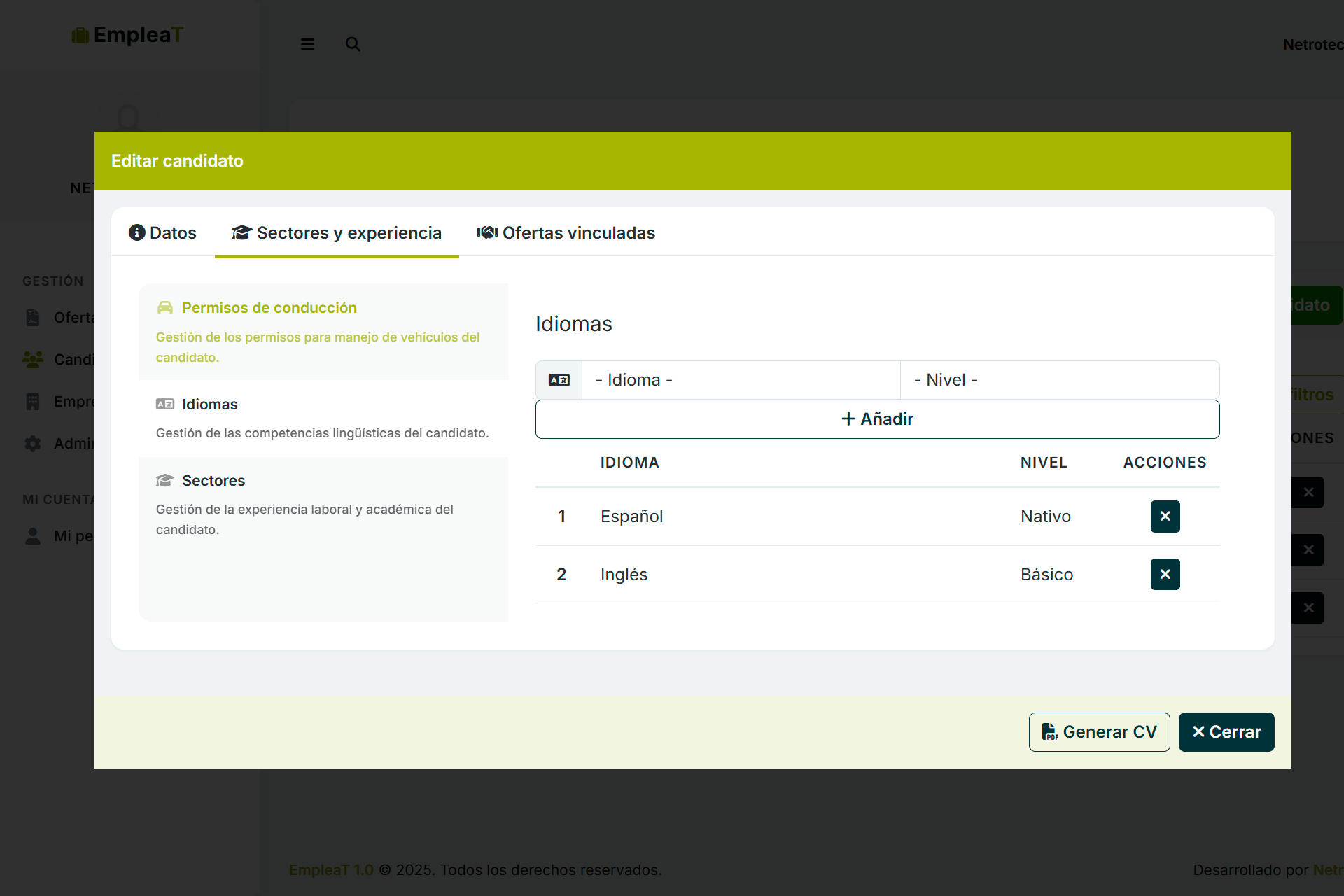Click the Netrotec link in the footer
The image size is (1344, 896).
(x=1328, y=870)
